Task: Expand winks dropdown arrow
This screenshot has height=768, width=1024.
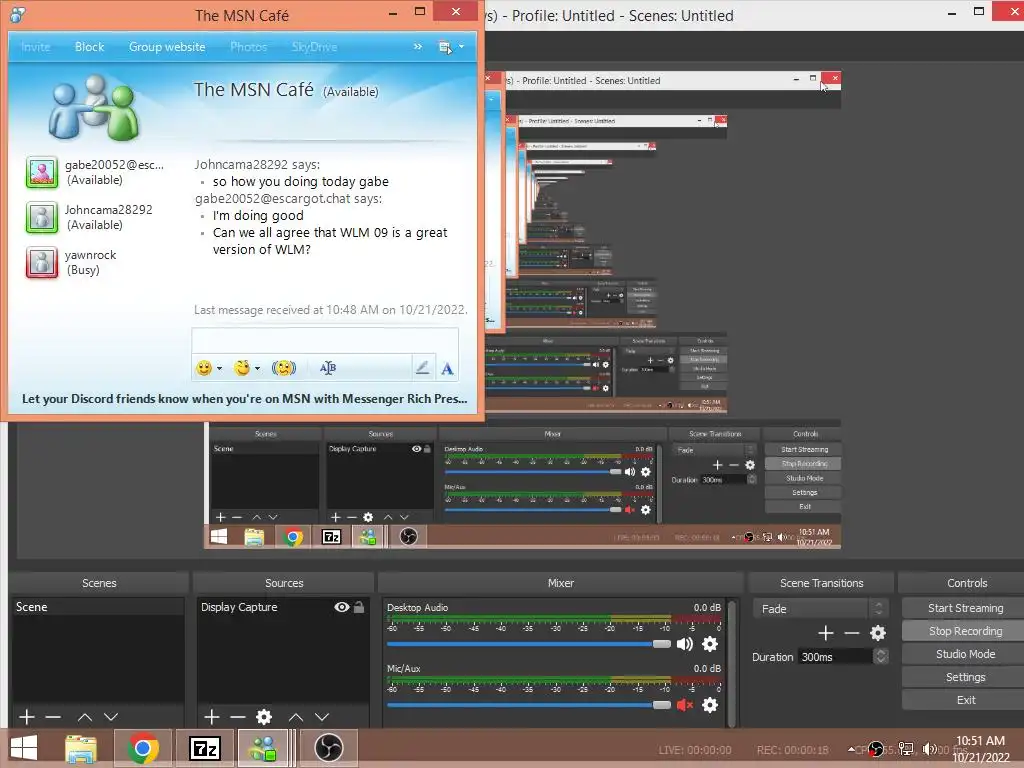Action: 257,368
